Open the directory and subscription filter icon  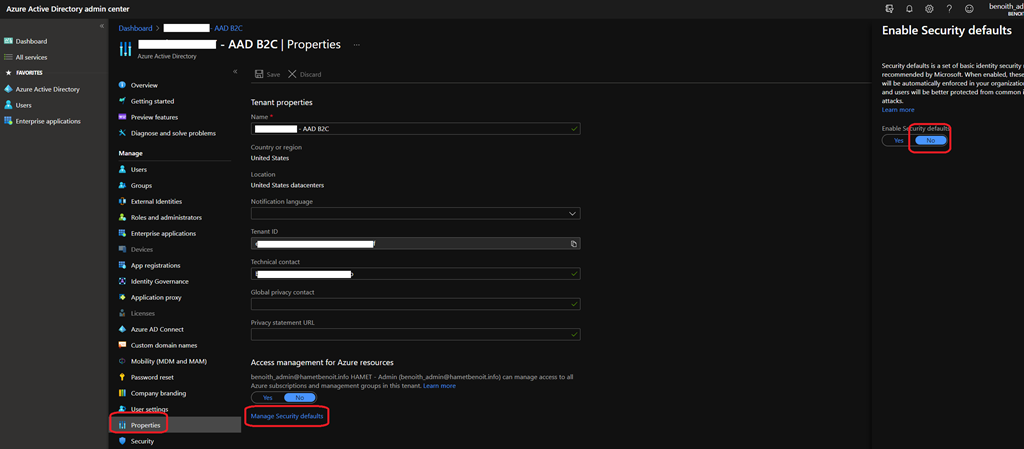889,9
